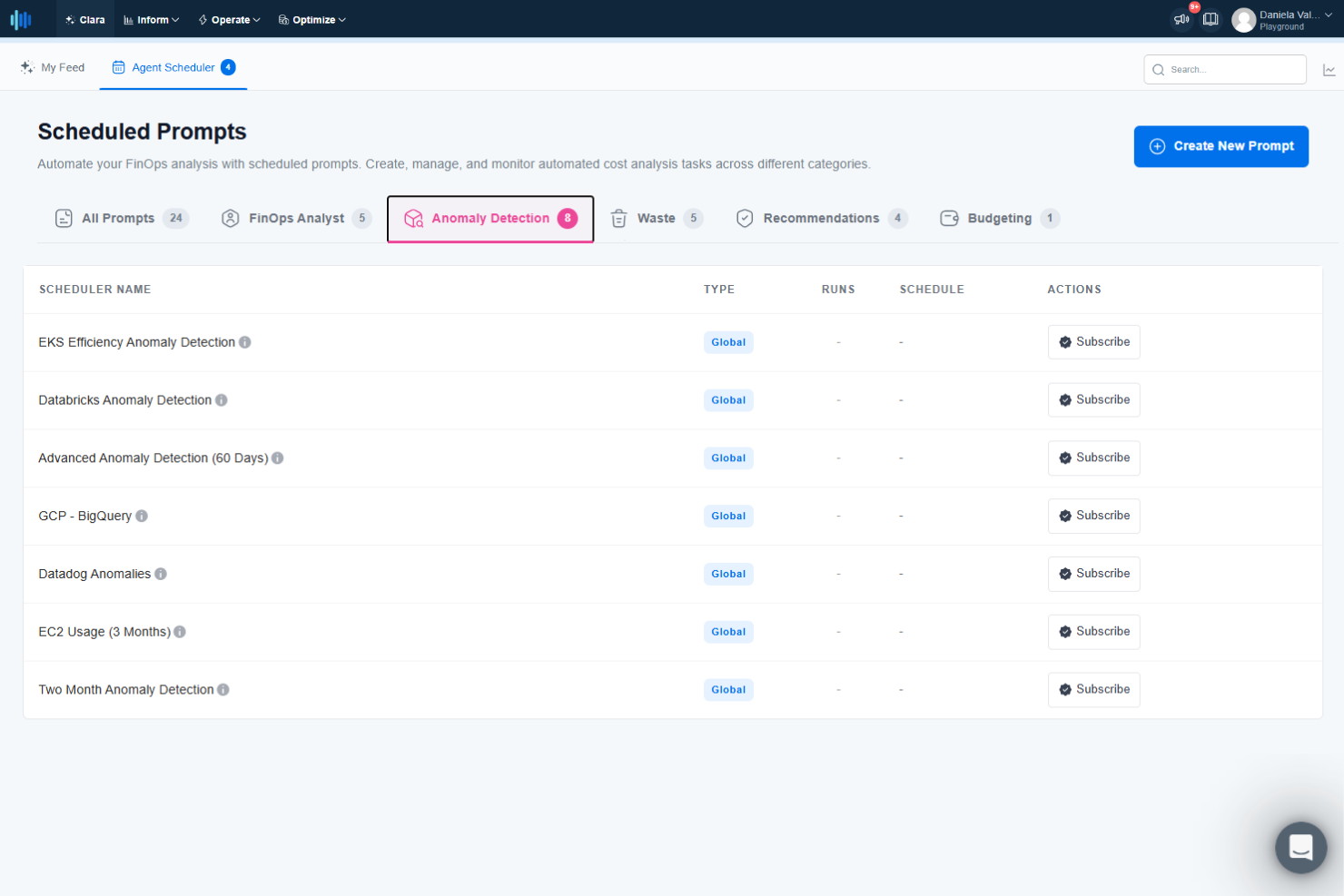
Task: Subscribe to Databricks Anomaly Detection
Action: tap(1093, 400)
